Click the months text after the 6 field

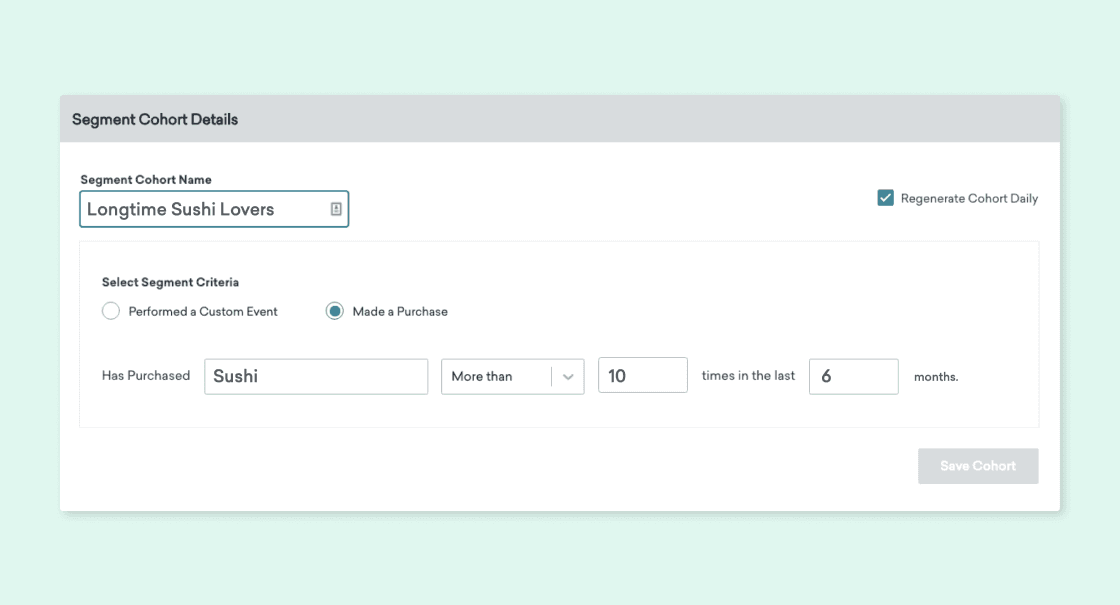click(936, 377)
